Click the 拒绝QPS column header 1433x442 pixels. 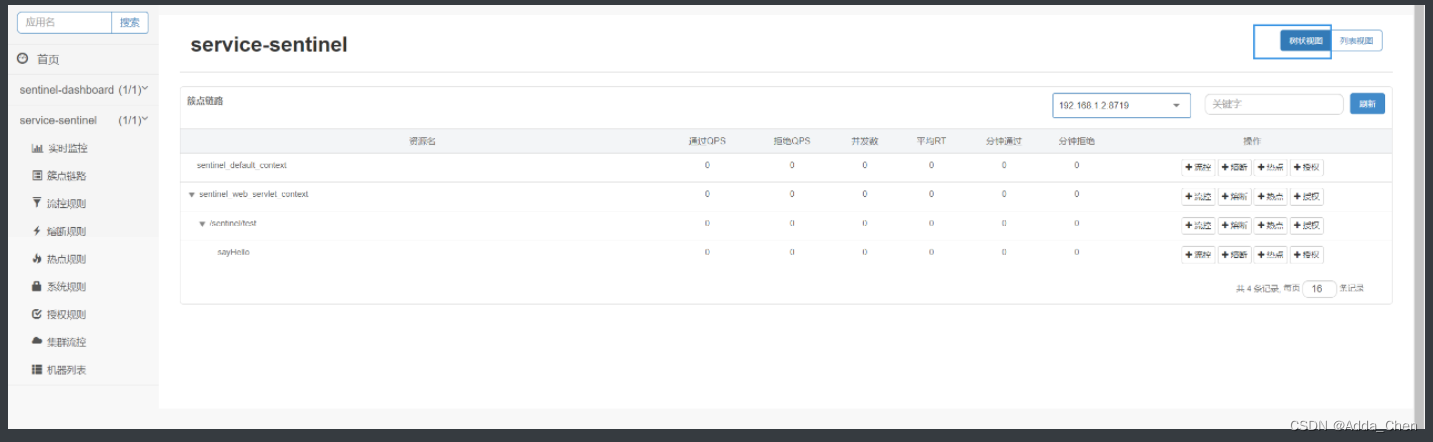pyautogui.click(x=791, y=142)
